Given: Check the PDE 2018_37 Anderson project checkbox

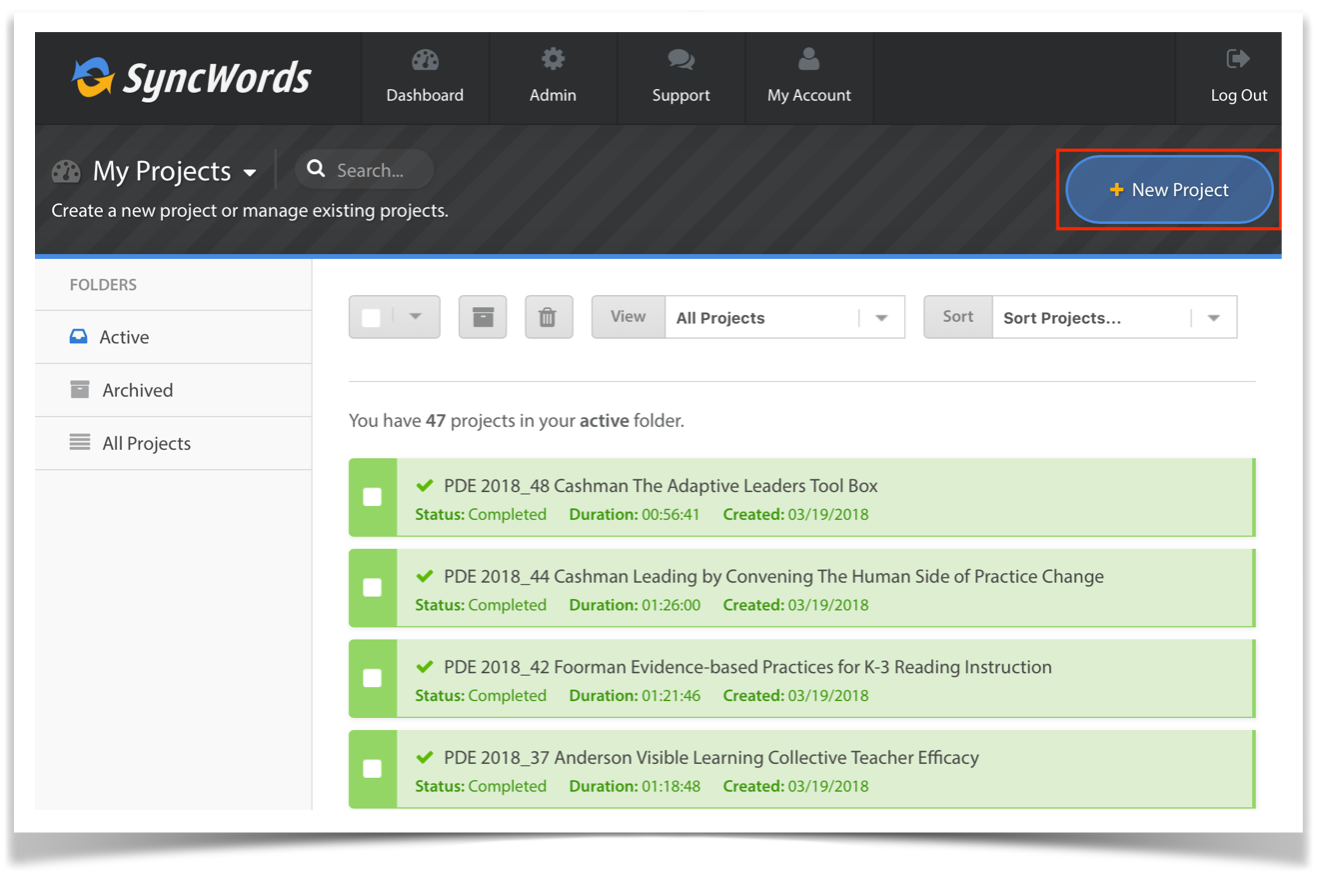Looking at the screenshot, I should pos(372,769).
